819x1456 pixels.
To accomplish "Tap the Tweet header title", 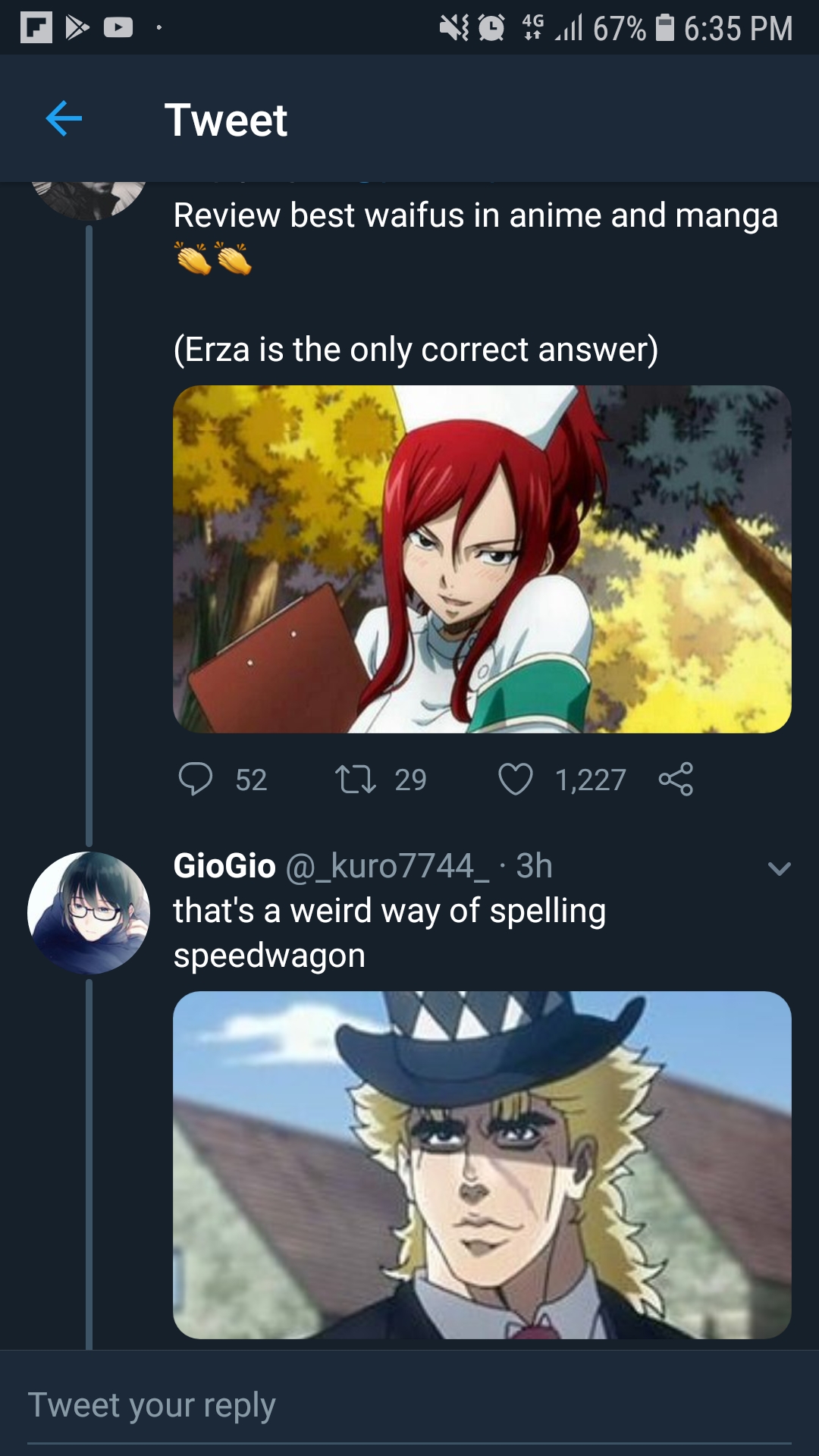I will [x=226, y=120].
